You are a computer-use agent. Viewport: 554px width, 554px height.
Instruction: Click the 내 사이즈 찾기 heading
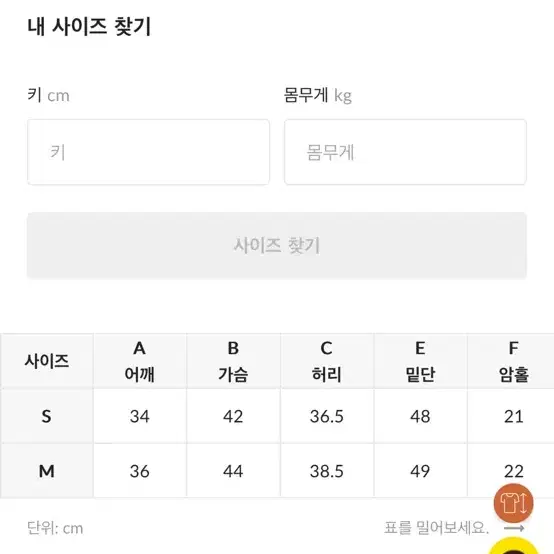click(x=89, y=26)
